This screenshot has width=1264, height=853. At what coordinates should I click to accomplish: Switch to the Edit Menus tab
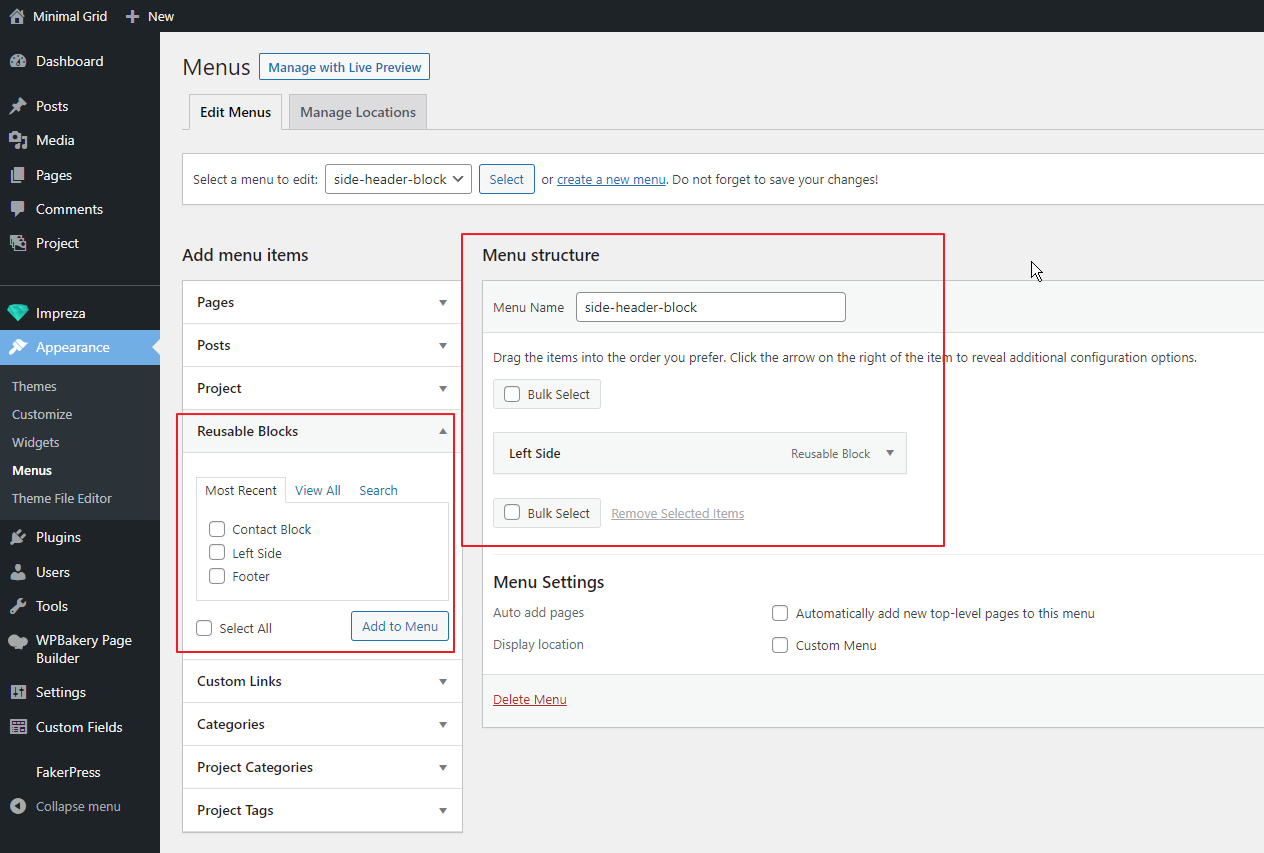pyautogui.click(x=235, y=112)
